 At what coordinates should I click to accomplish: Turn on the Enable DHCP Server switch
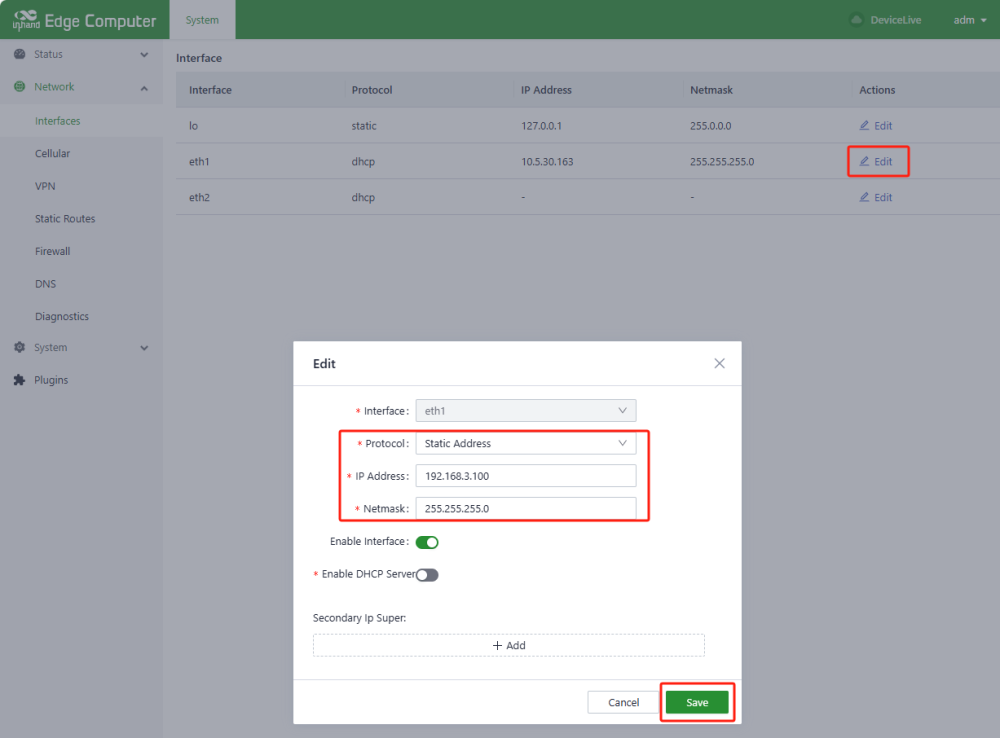[x=427, y=575]
